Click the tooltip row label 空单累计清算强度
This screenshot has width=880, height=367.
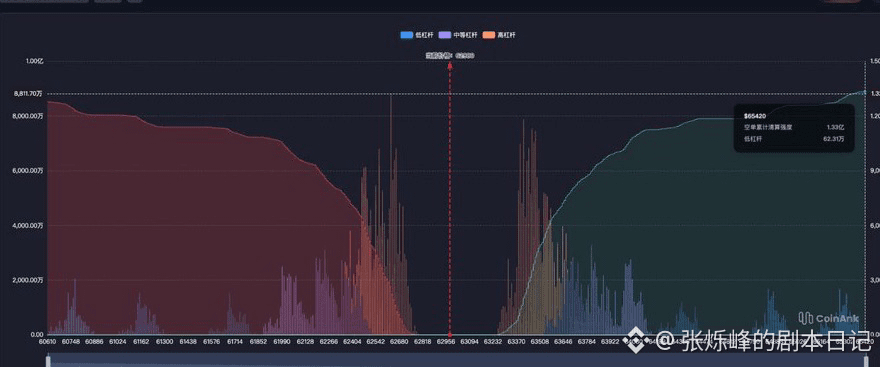pos(768,127)
